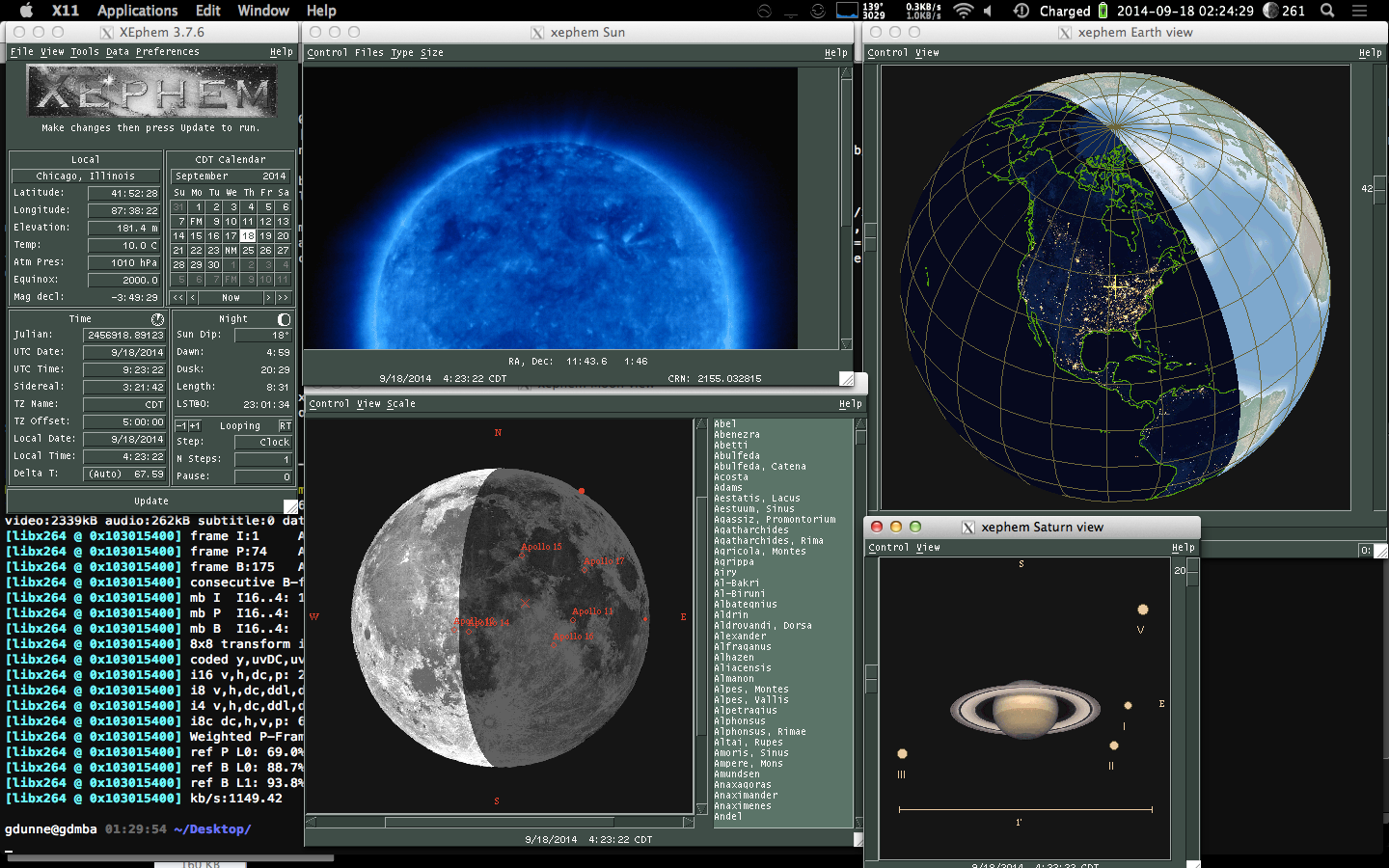Click Moon view horizontal scrollbar
Image resolution: width=1389 pixels, height=868 pixels.
click(500, 823)
